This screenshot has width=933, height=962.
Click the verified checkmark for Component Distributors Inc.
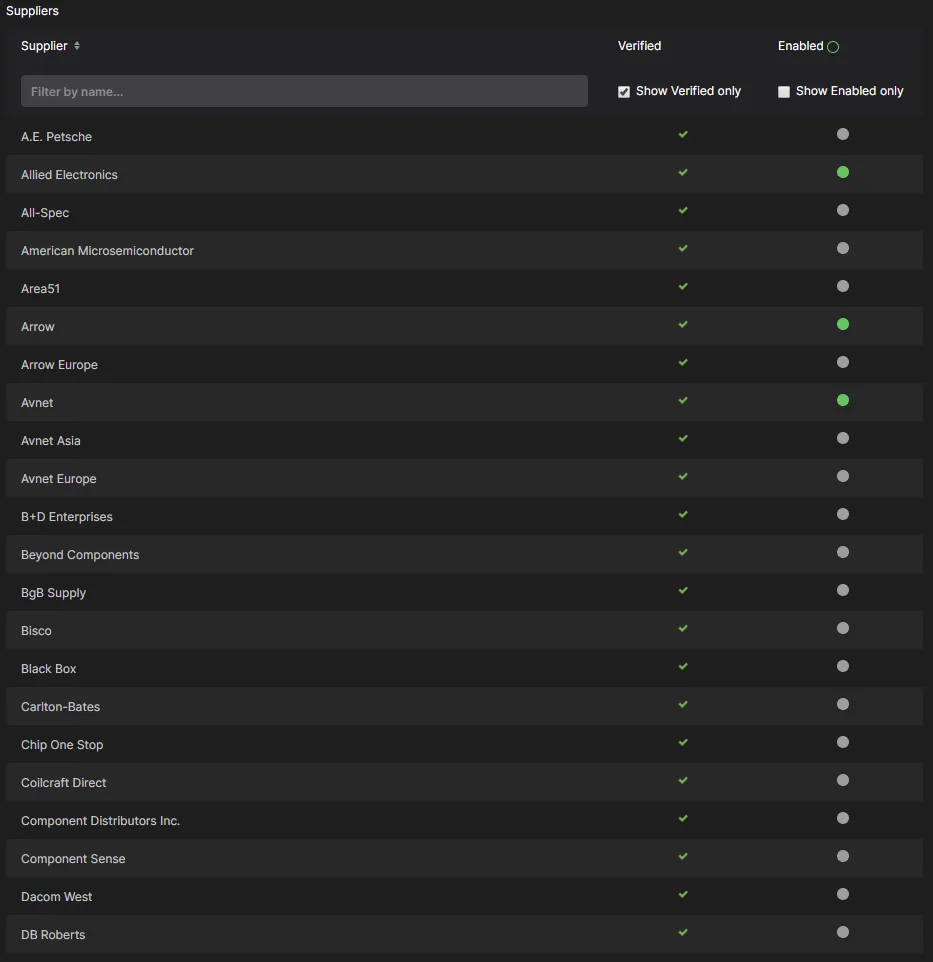683,819
